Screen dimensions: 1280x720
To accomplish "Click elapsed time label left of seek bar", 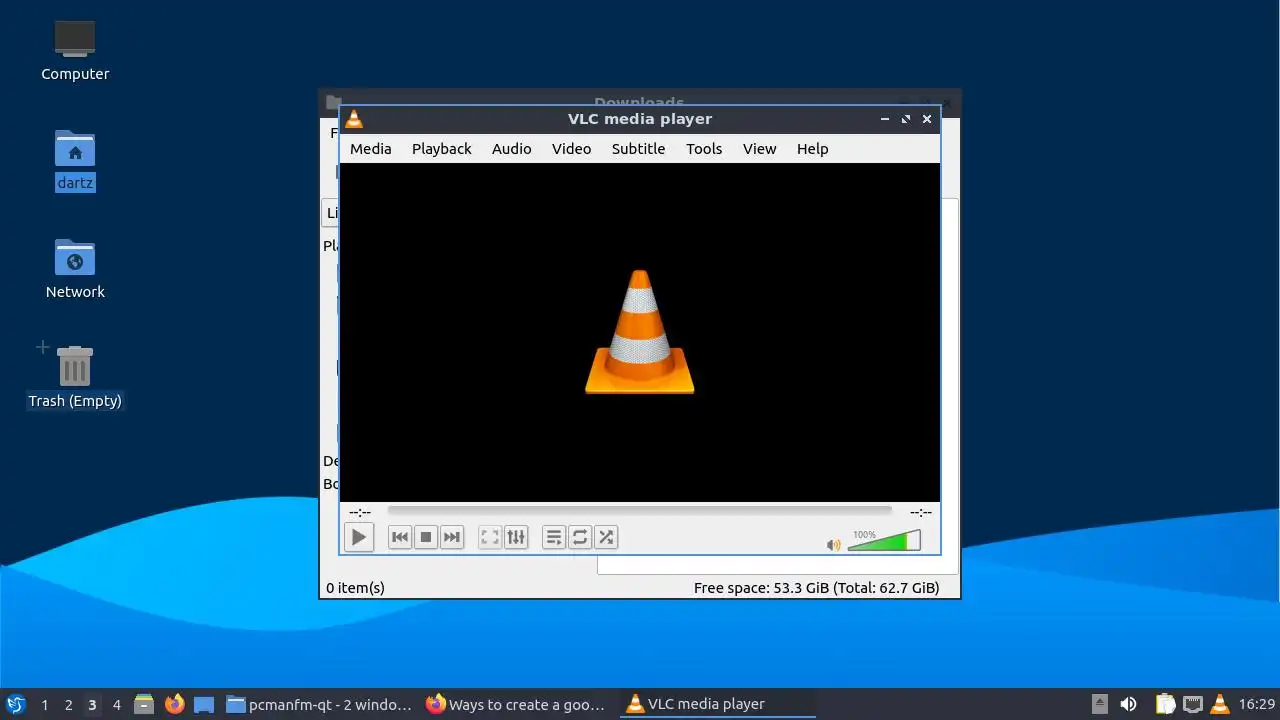I will coord(360,512).
